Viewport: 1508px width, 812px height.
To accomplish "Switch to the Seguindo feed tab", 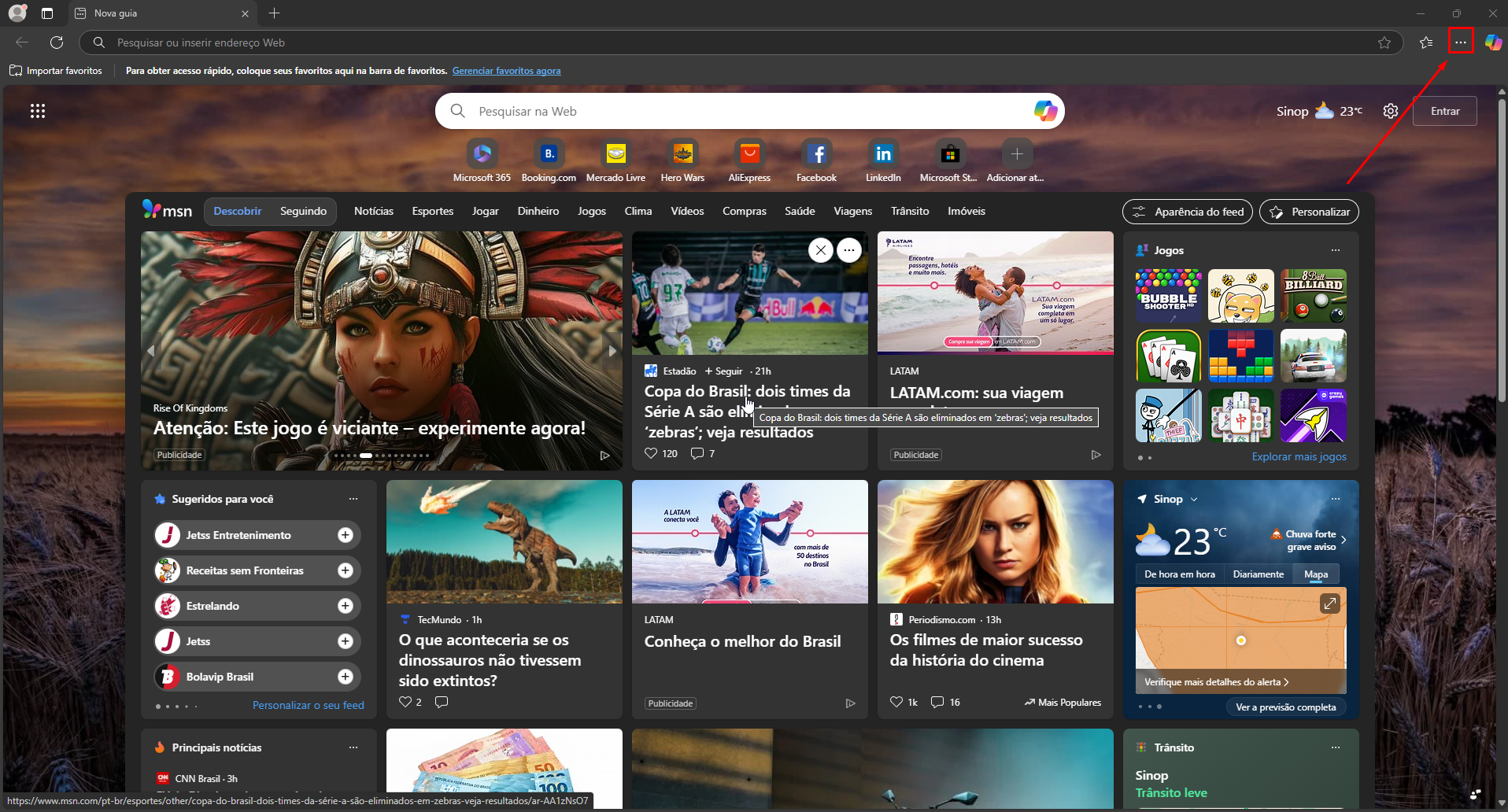I will coord(303,211).
